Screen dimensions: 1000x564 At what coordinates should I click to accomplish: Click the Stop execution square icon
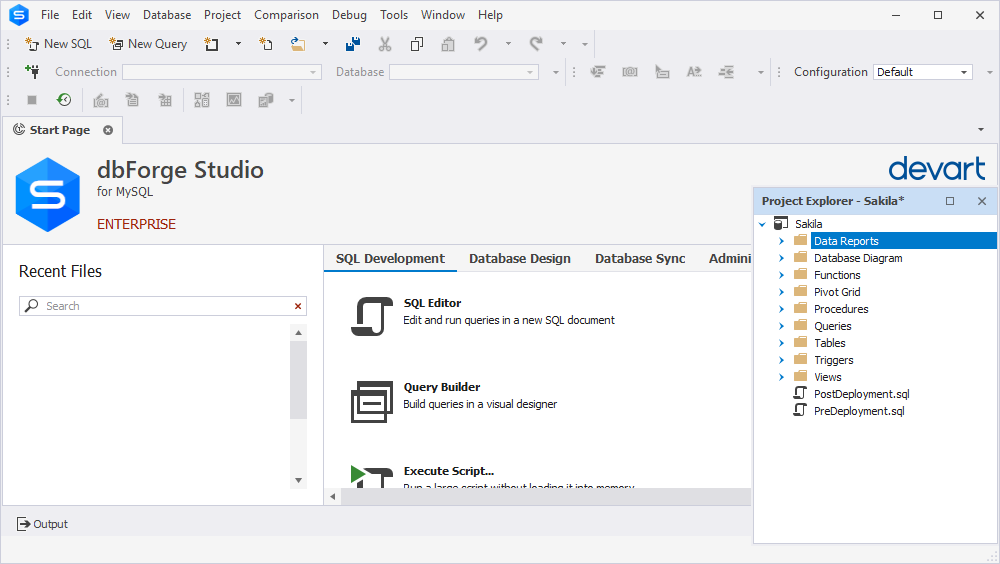click(32, 100)
